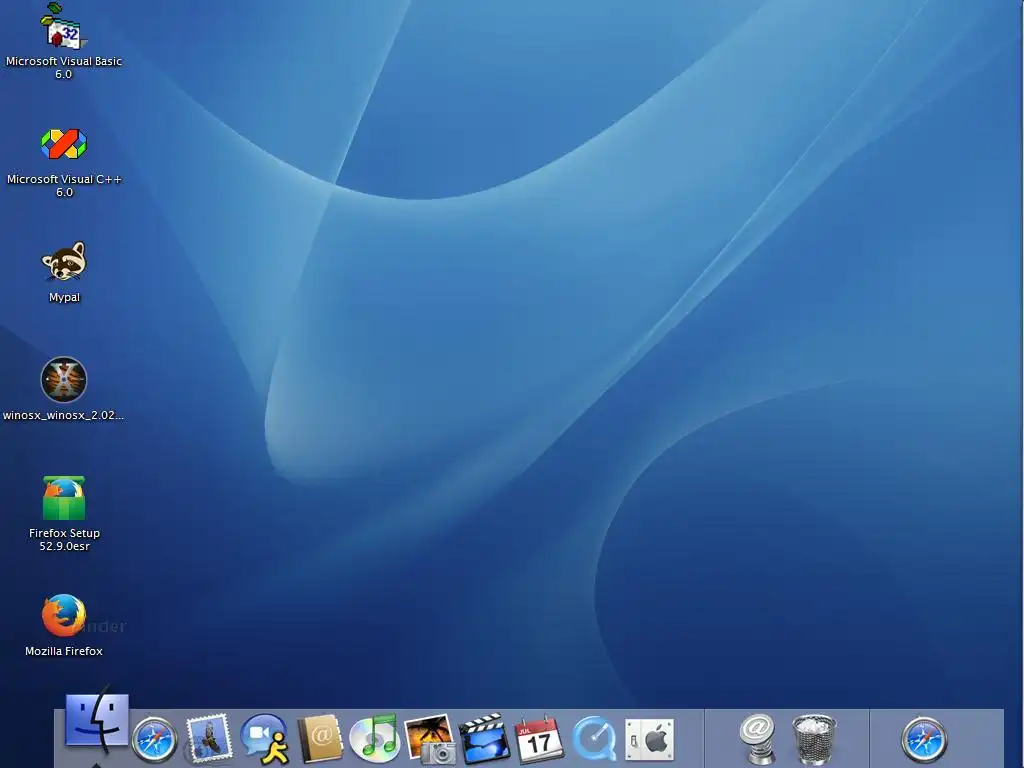The image size is (1024, 768).
Task: Select the "Mypal" label text
Action: [64, 297]
